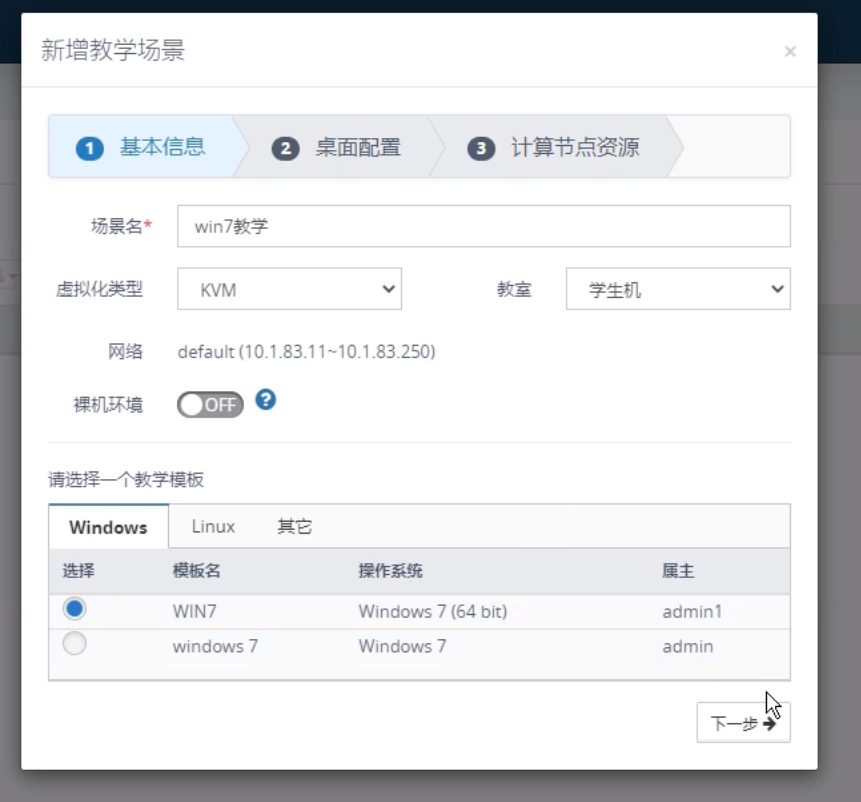Viewport: 861px width, 802px height.
Task: Click the Windows 7 (64 bit) row cell
Action: pos(432,611)
